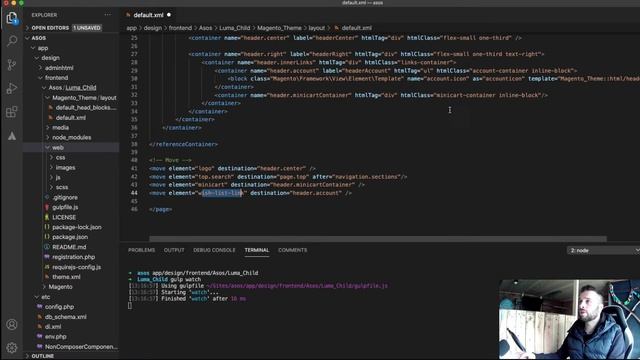This screenshot has height=360, width=640.
Task: Open package-lock.json file
Action: [x=77, y=227]
